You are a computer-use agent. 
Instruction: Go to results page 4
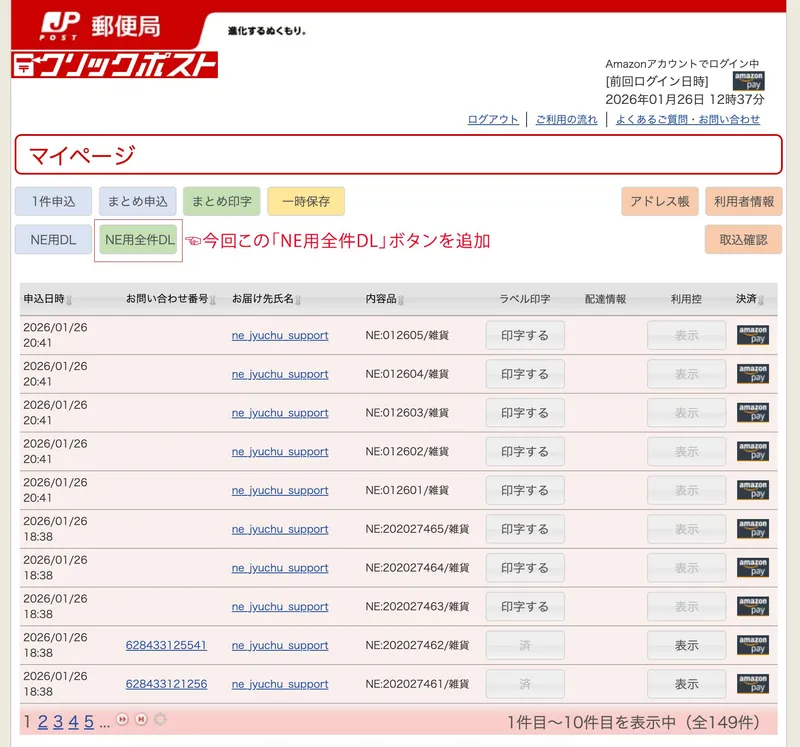click(73, 721)
